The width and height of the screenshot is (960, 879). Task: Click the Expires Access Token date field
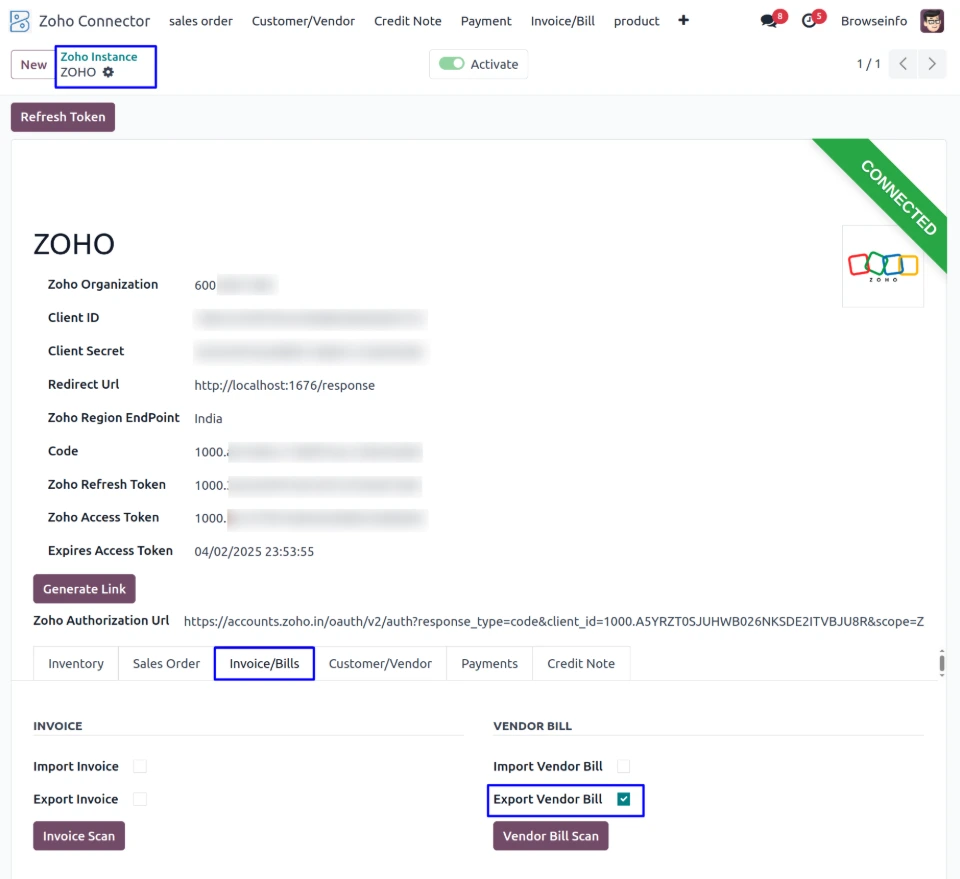click(x=254, y=552)
